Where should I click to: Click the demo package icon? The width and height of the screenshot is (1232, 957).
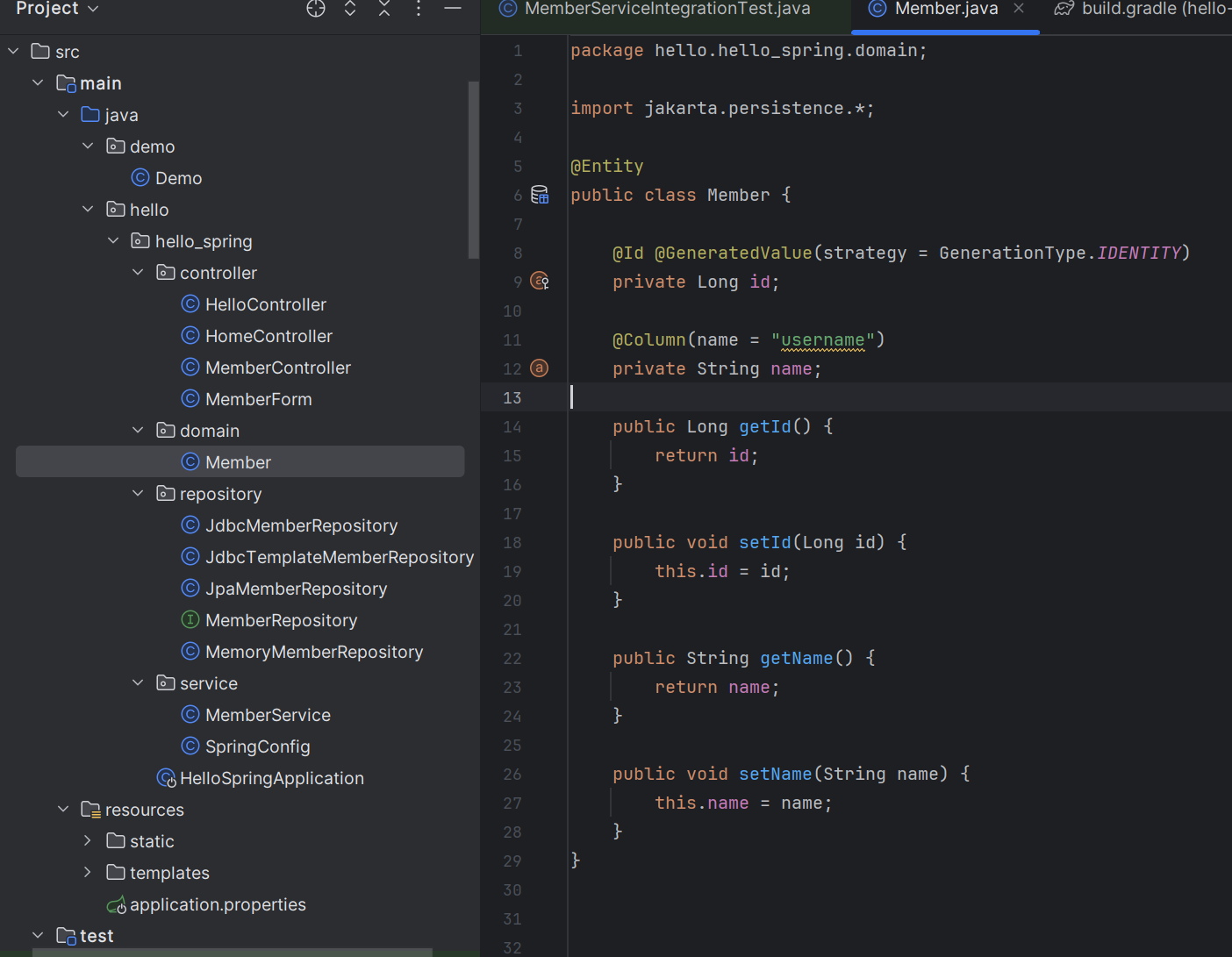pyautogui.click(x=116, y=146)
